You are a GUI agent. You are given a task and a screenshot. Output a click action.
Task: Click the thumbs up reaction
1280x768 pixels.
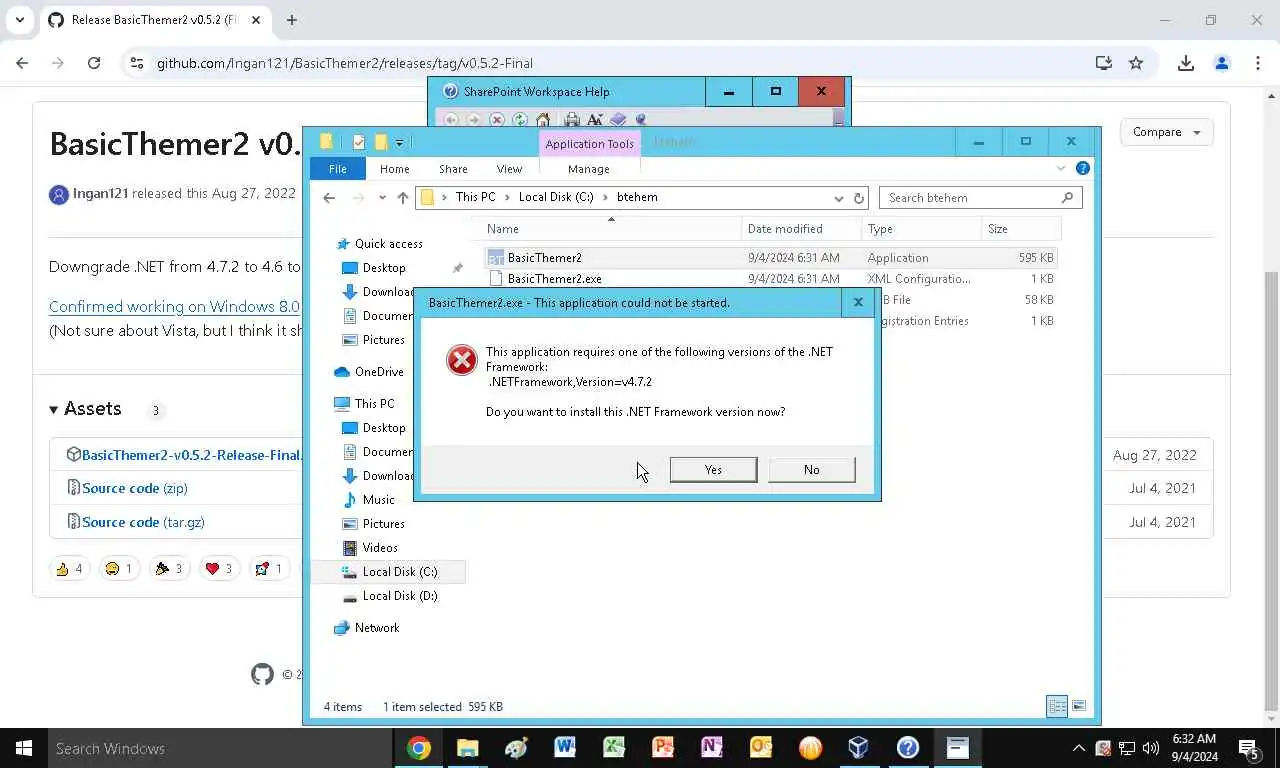(69, 569)
